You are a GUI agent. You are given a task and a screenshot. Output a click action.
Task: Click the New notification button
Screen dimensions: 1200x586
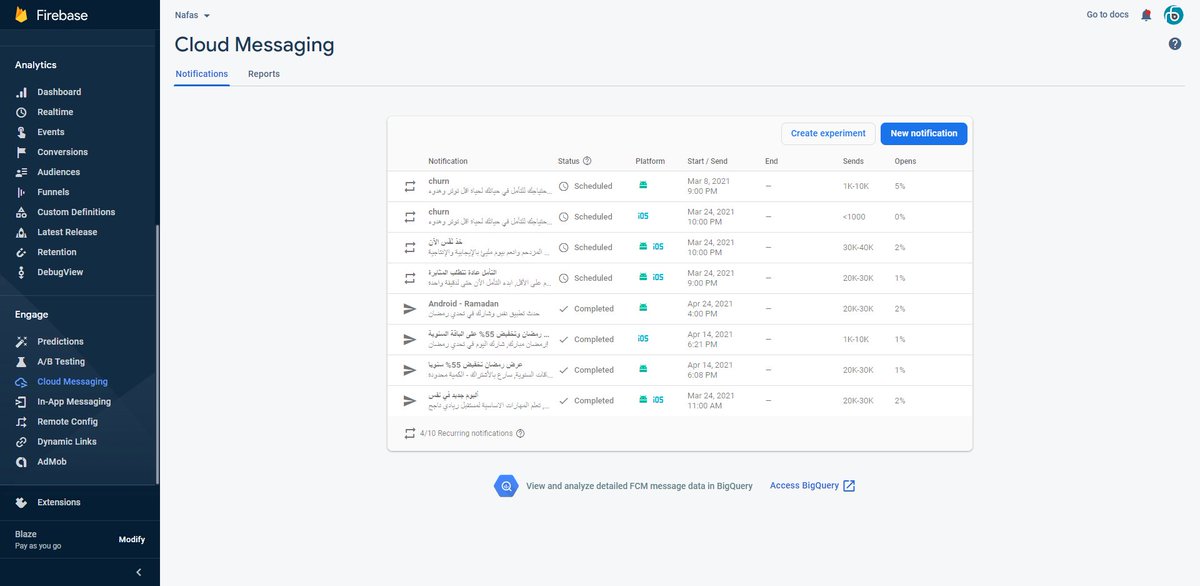924,134
